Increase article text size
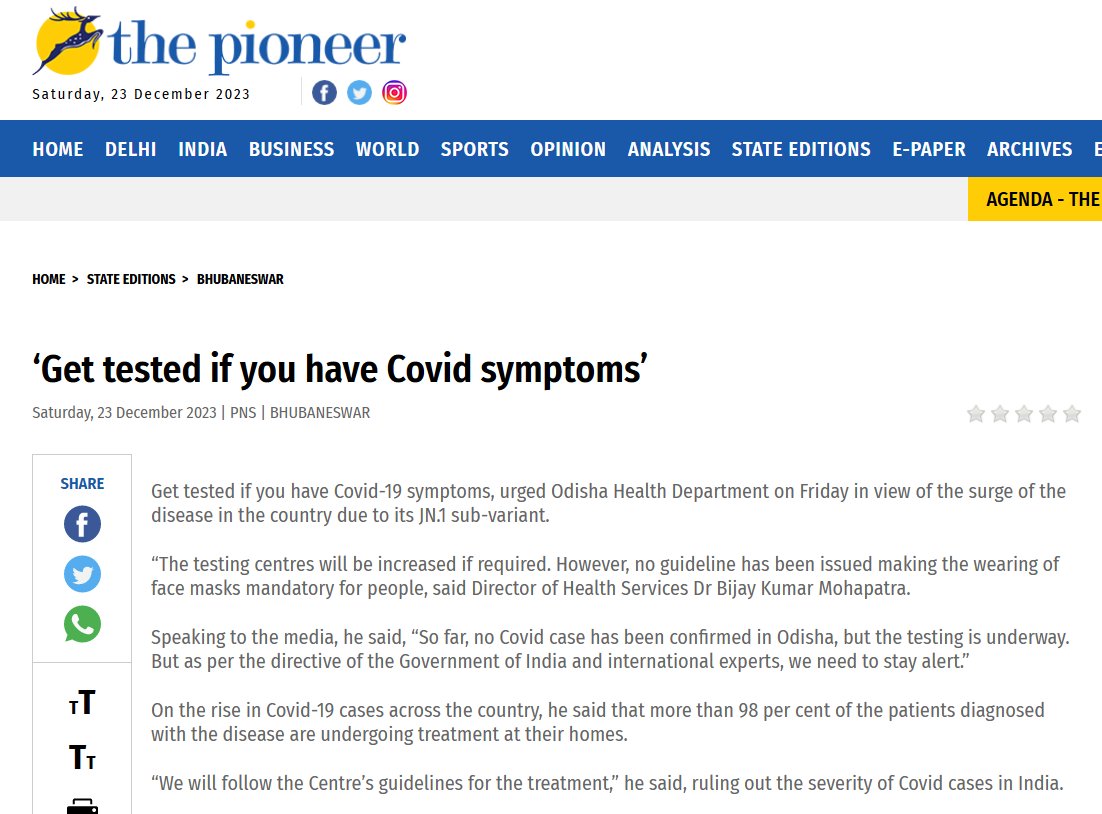 pos(82,704)
